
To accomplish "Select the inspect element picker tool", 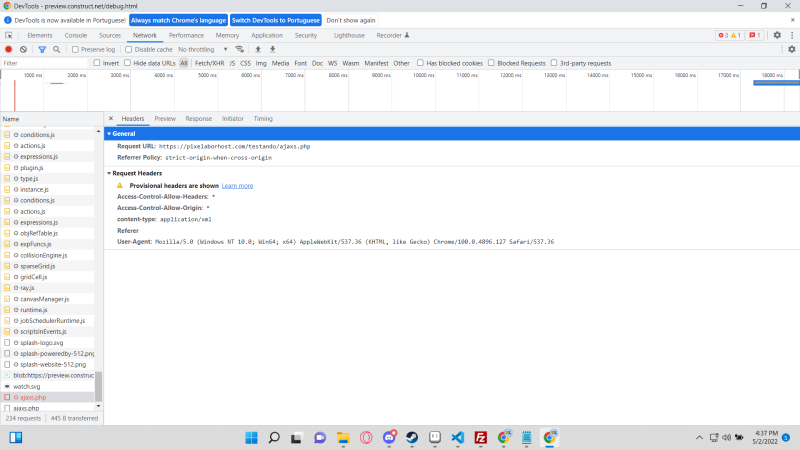I will [x=8, y=35].
